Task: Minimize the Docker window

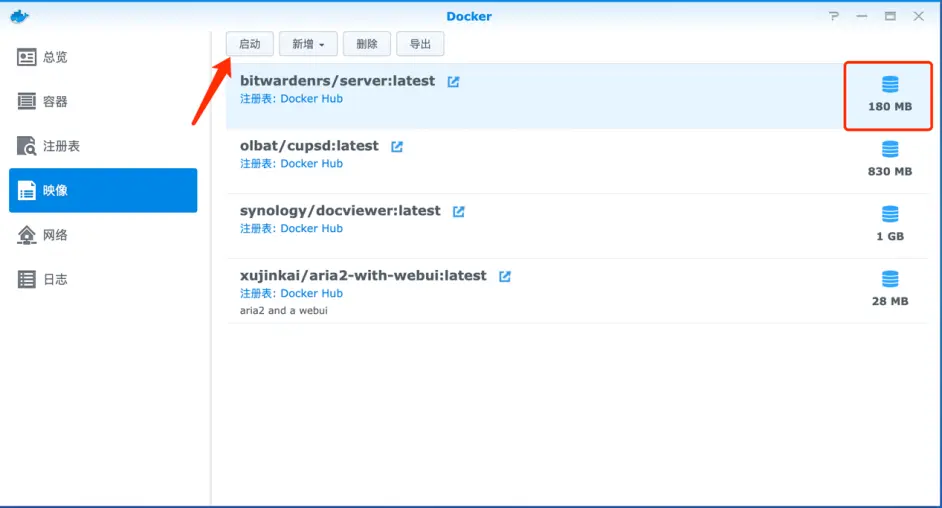Action: [x=861, y=16]
